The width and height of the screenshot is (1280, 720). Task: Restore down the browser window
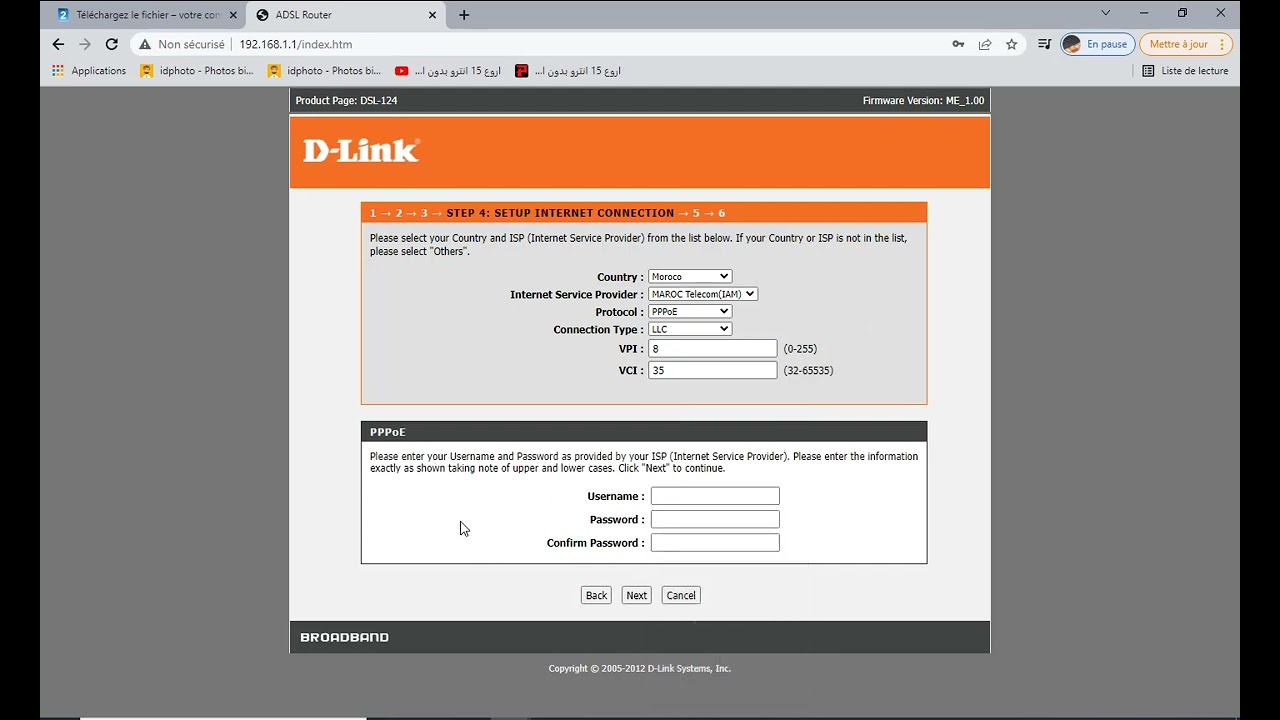point(1182,13)
